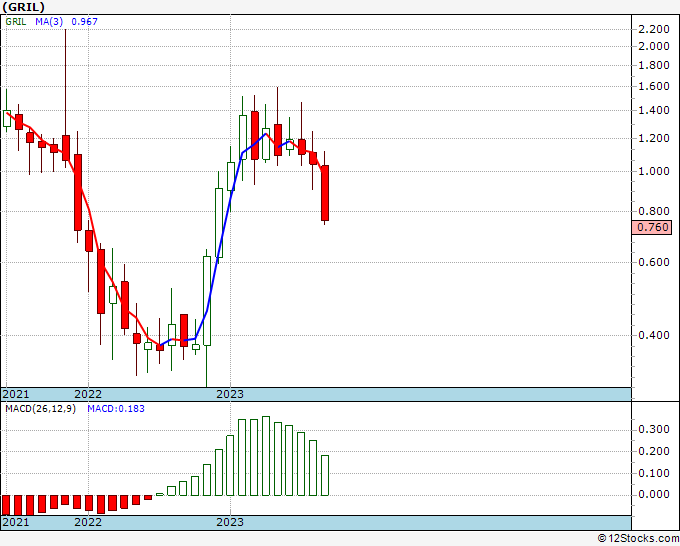
Task: Click the 0.300 MACD axis label
Action: coord(654,430)
